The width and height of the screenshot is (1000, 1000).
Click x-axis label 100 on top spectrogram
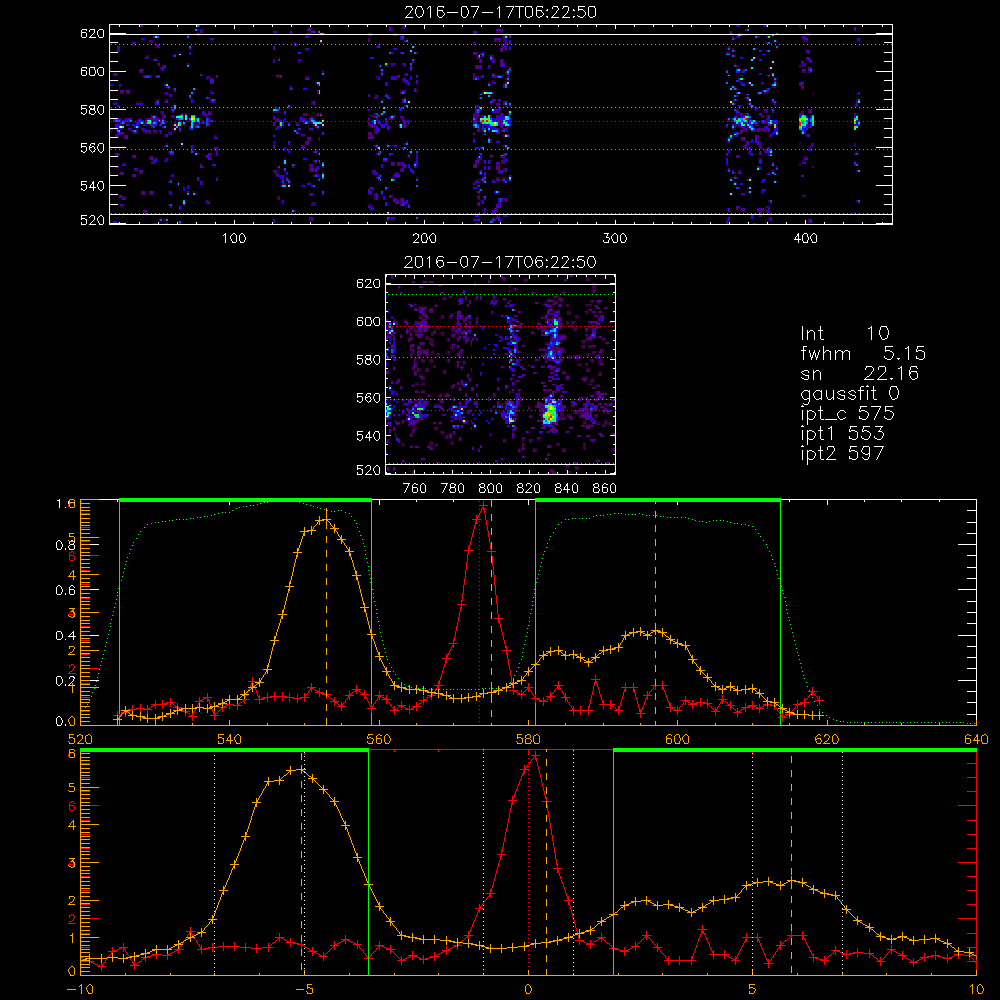[x=234, y=239]
